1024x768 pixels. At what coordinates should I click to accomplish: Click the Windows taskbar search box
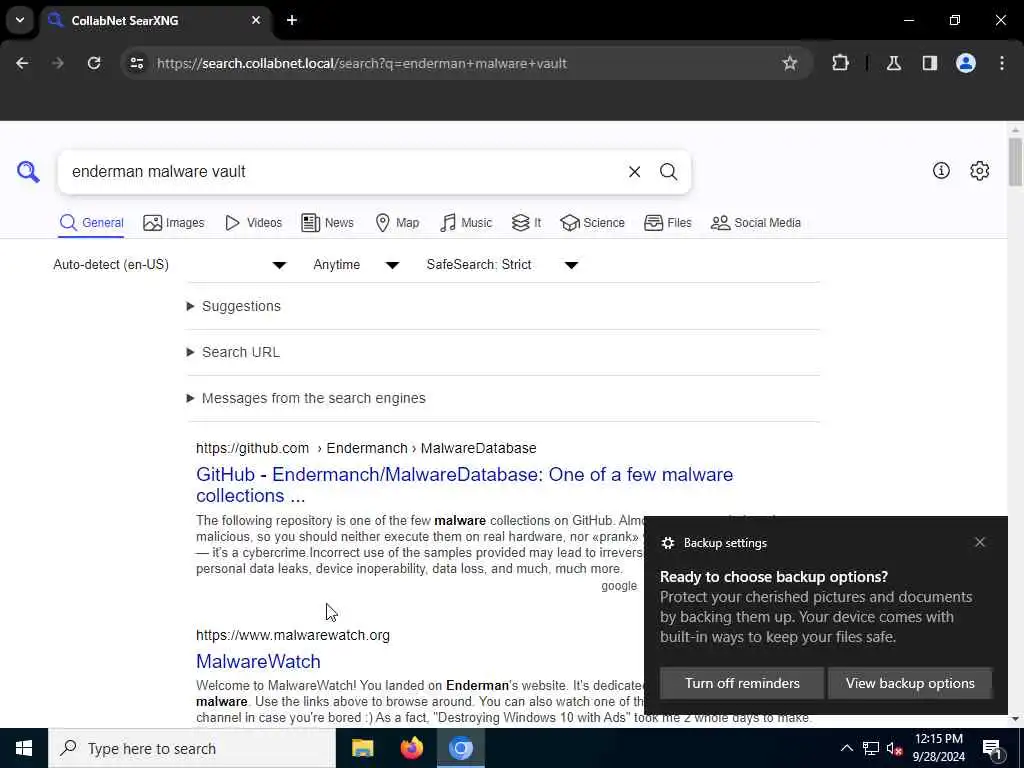coord(192,748)
